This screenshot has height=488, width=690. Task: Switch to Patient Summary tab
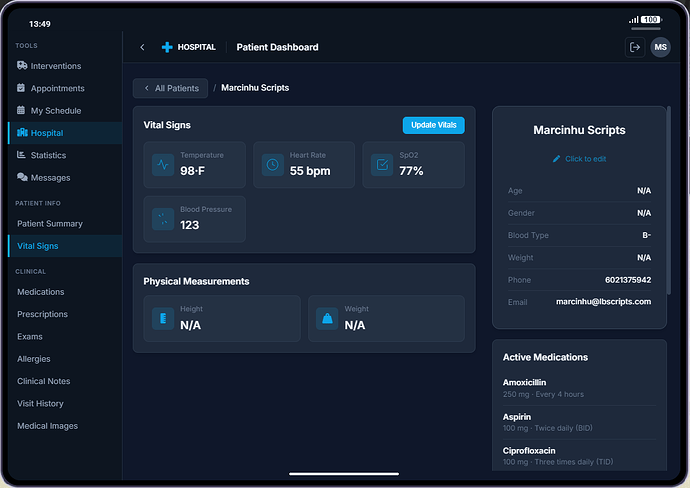point(50,224)
